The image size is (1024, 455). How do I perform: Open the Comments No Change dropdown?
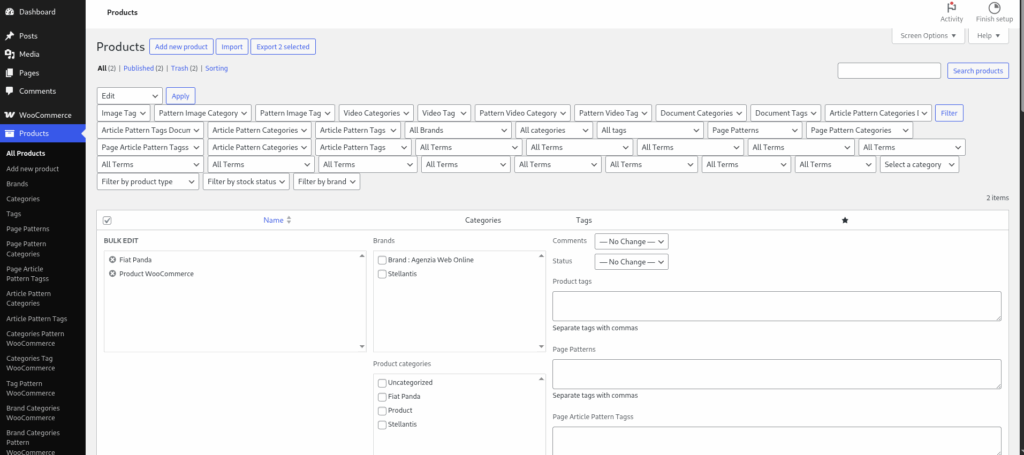pos(632,242)
